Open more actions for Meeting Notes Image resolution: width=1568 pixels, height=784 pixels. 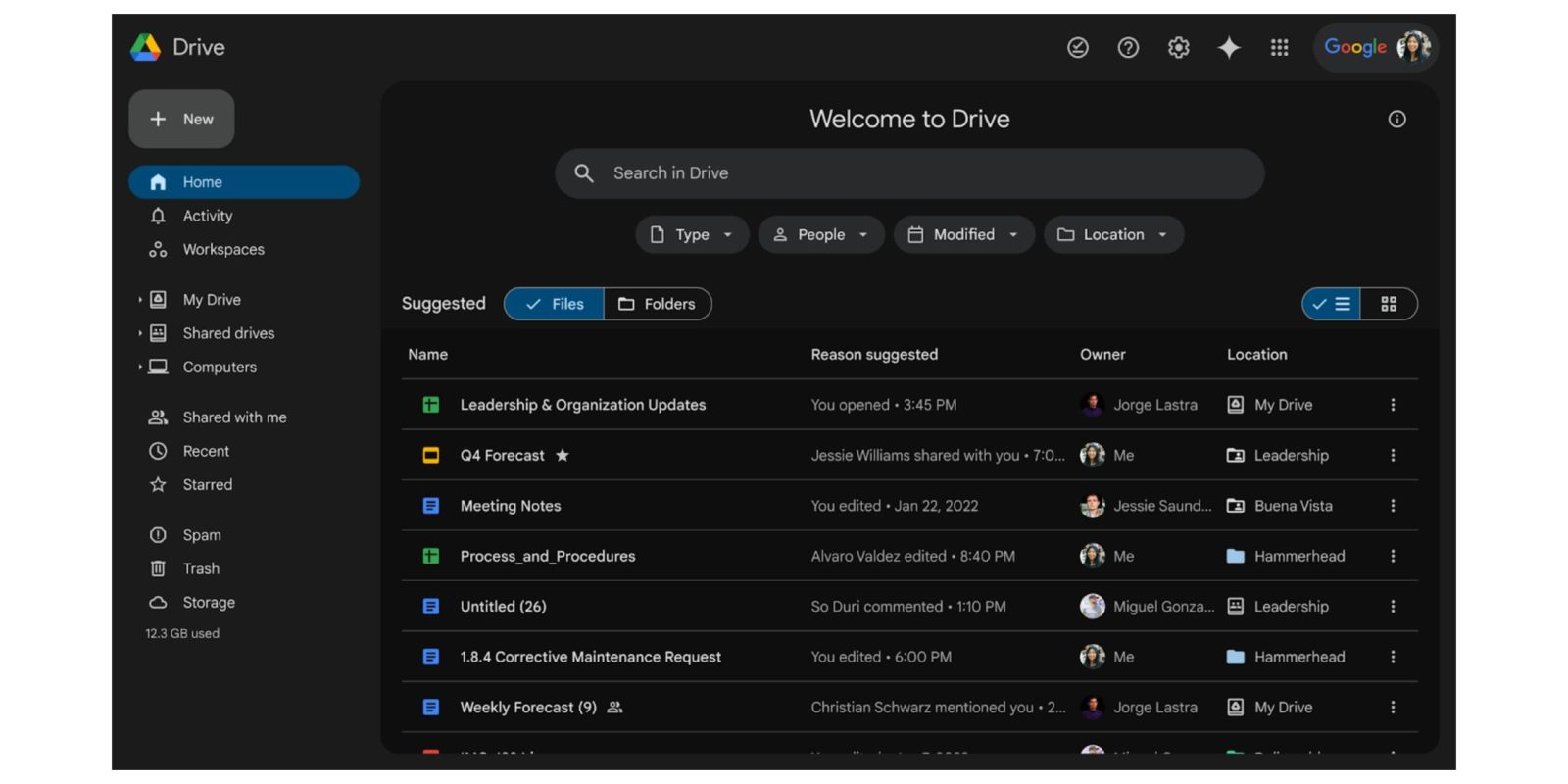[1393, 506]
